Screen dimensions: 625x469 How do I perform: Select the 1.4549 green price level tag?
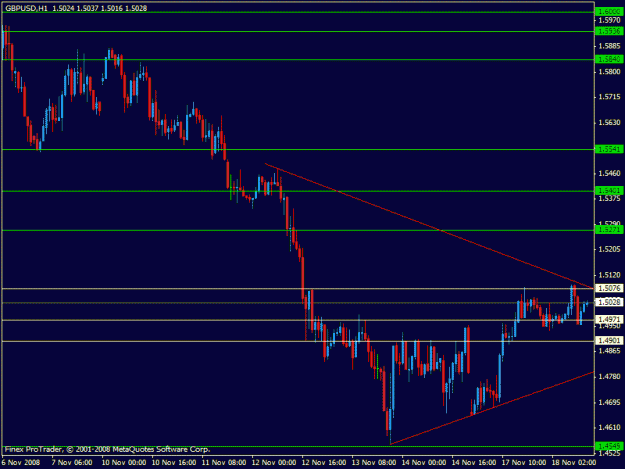[x=609, y=446]
